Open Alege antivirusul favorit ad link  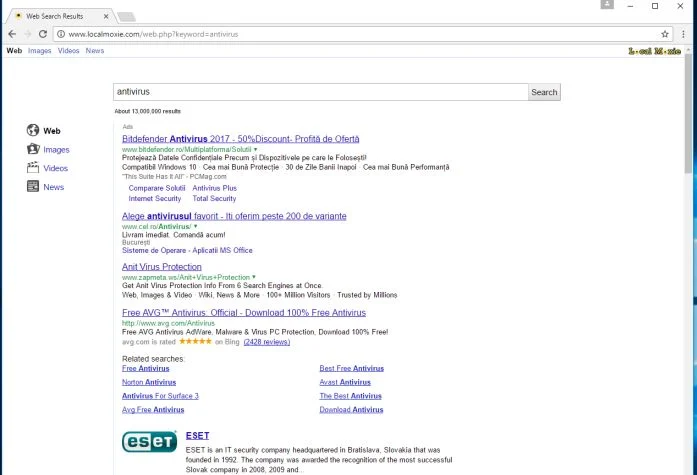(x=234, y=216)
